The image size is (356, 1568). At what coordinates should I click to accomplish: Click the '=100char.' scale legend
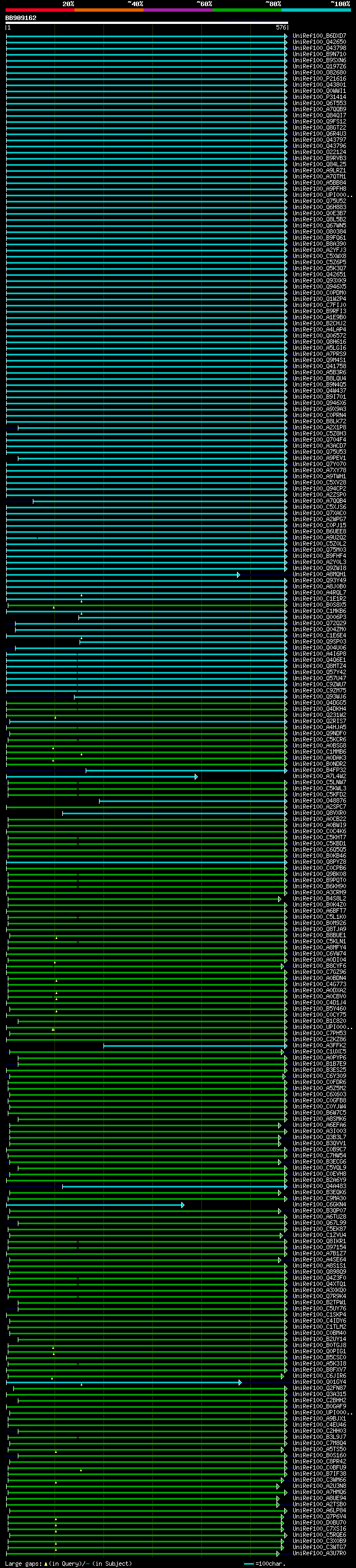coord(271,1563)
